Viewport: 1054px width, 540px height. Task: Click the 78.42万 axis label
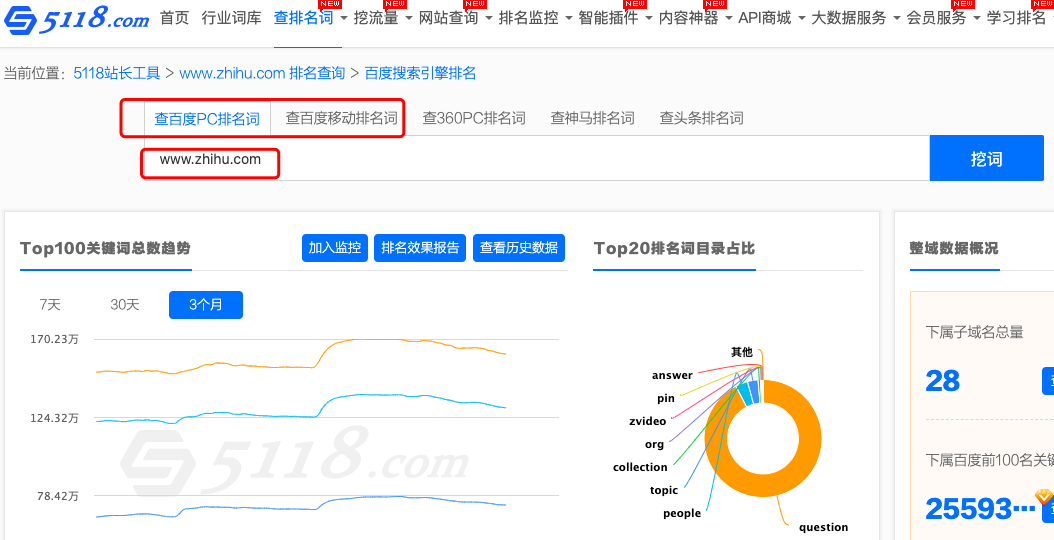58,496
